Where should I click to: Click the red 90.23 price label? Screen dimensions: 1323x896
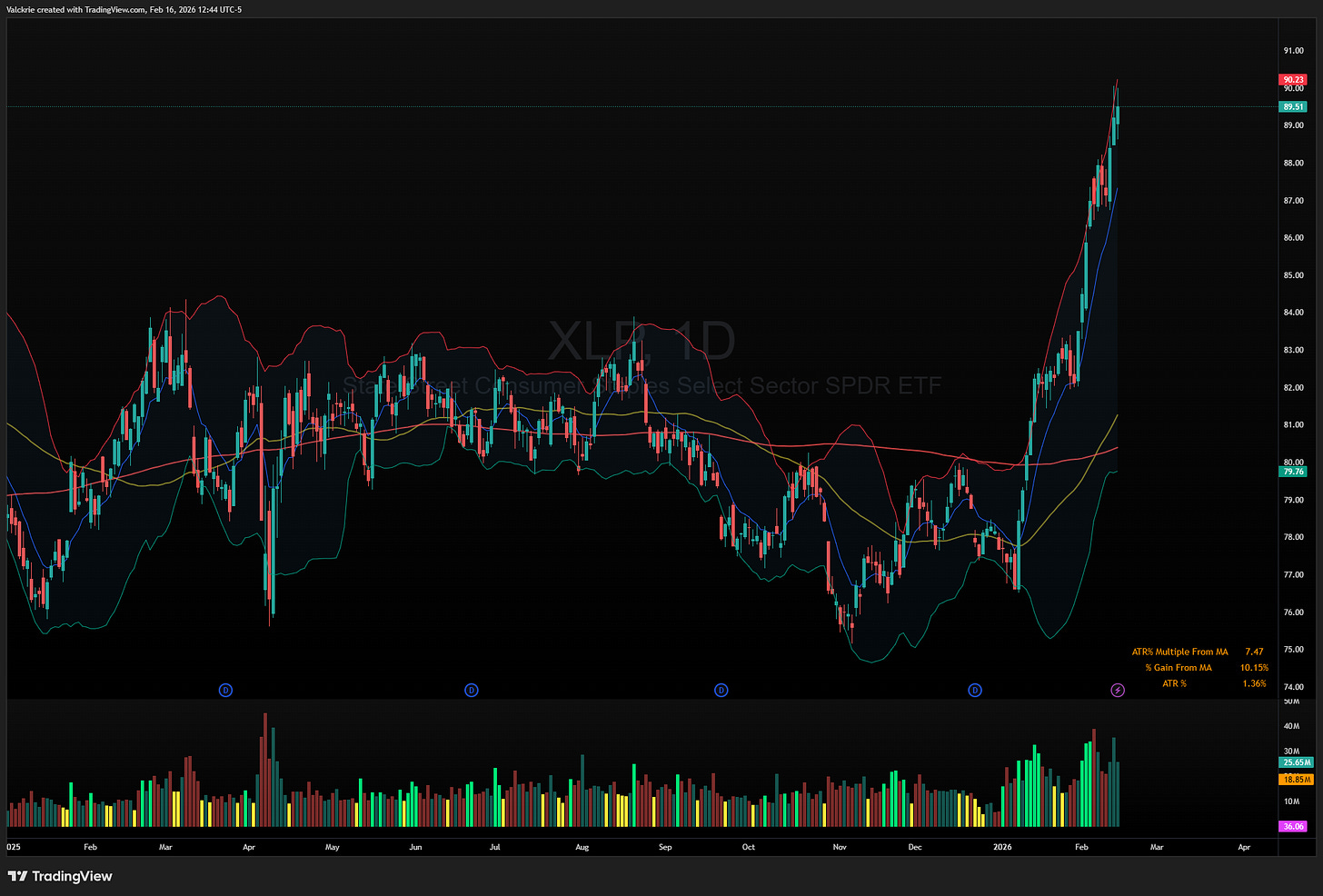pyautogui.click(x=1293, y=80)
